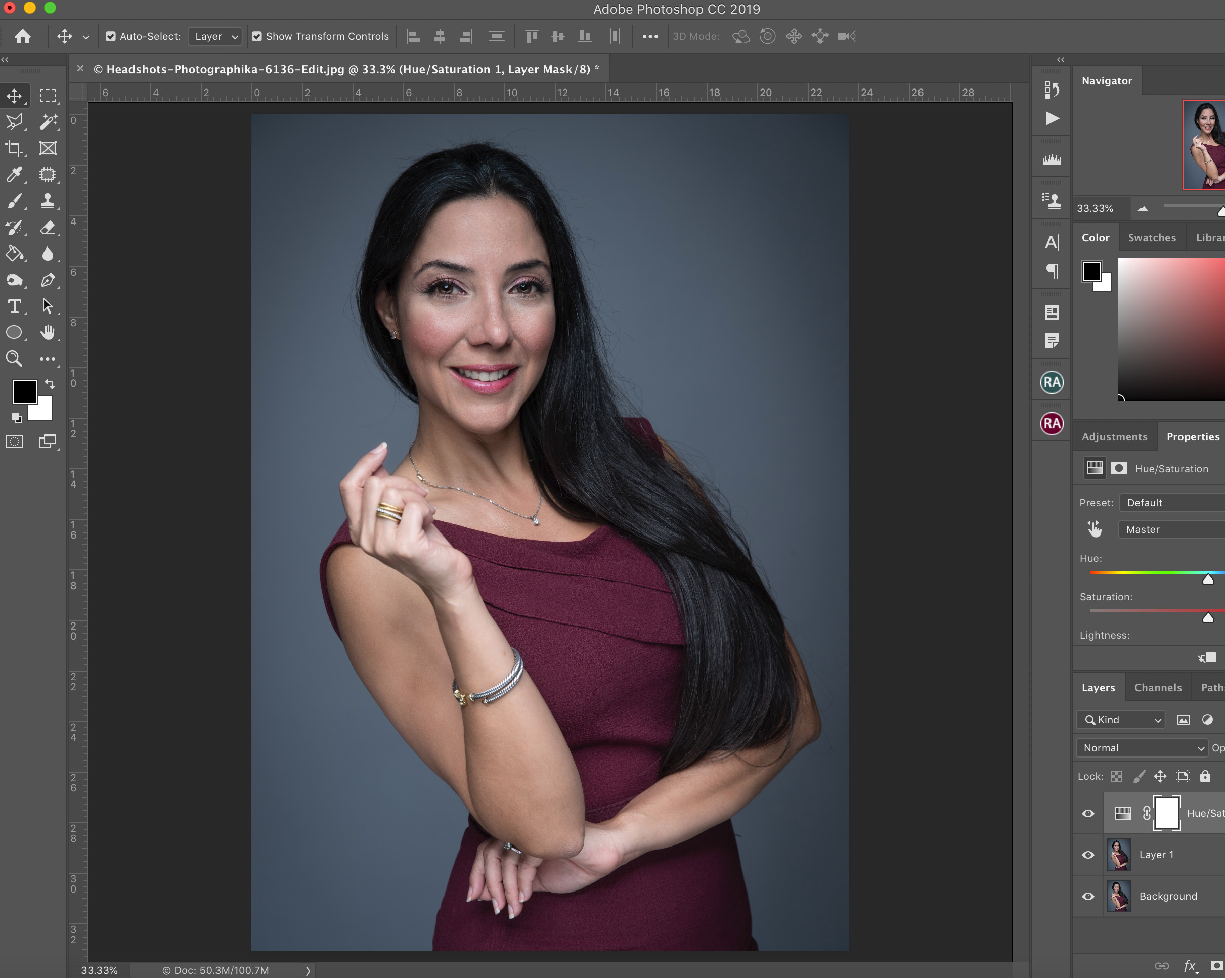The width and height of the screenshot is (1225, 980).
Task: Uncheck the Auto-Select checkbox
Action: click(x=111, y=36)
